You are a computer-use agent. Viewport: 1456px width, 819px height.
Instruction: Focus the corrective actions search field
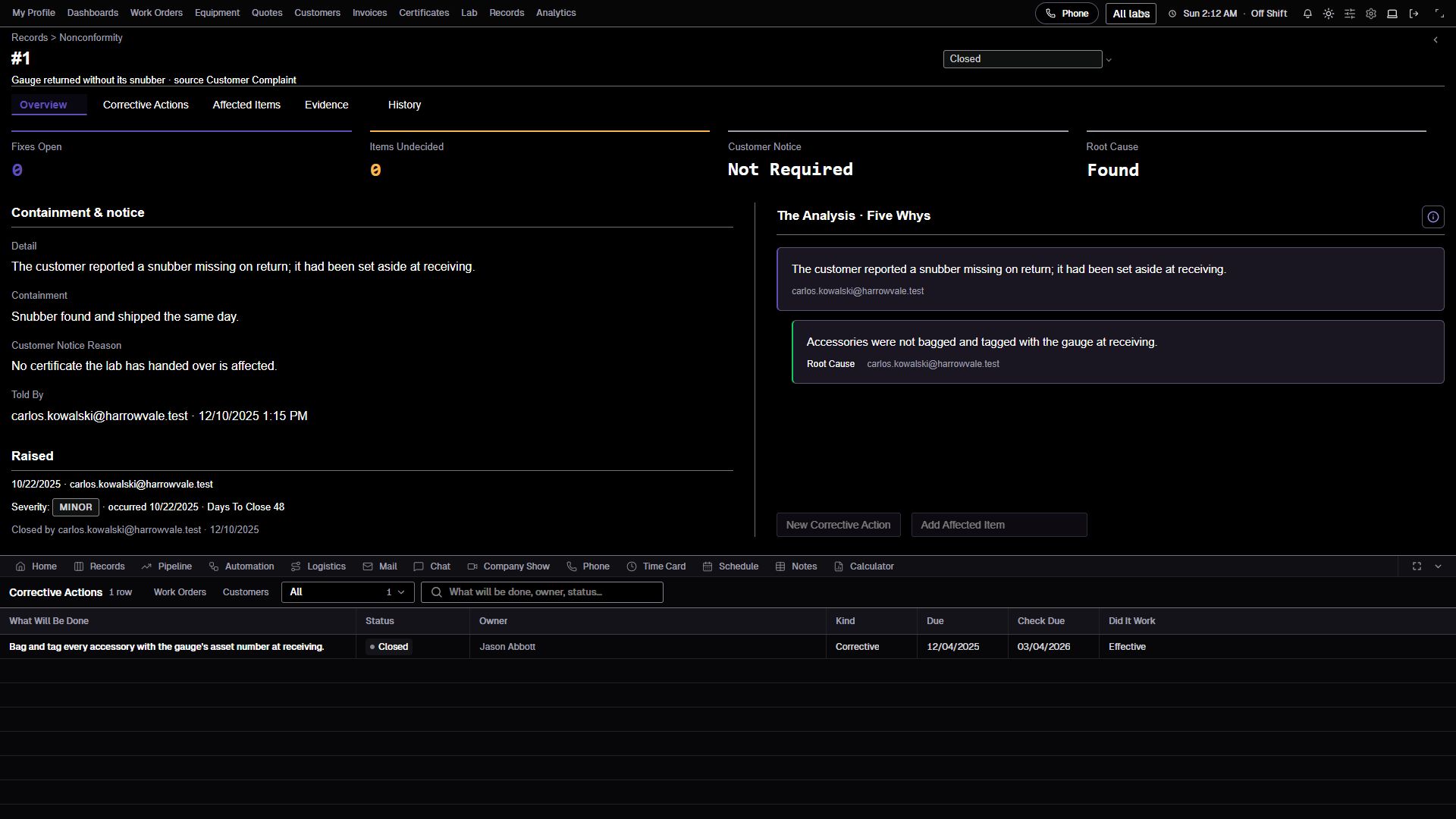(542, 592)
